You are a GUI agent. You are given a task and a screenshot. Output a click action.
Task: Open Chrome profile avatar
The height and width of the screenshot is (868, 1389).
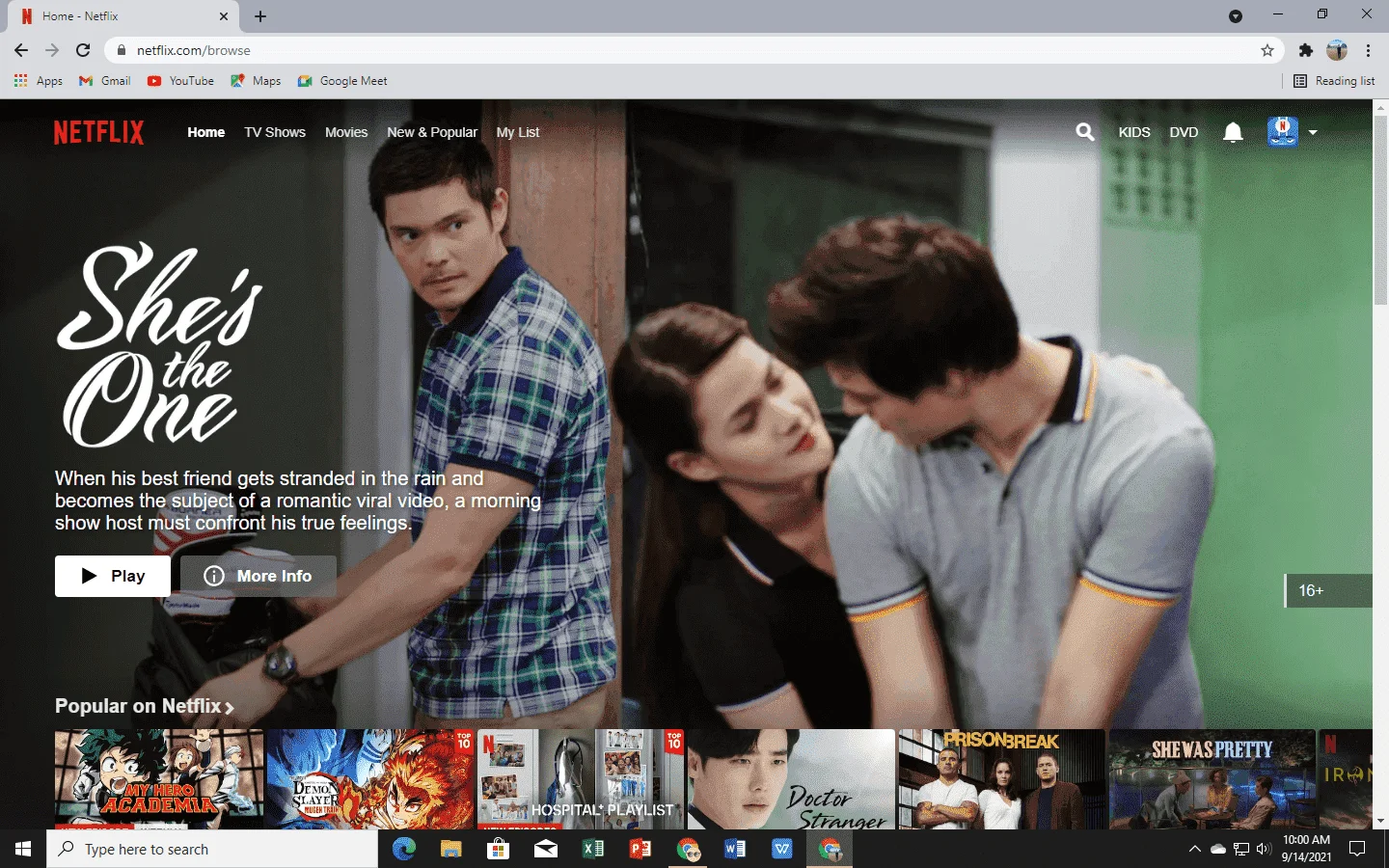tap(1337, 50)
